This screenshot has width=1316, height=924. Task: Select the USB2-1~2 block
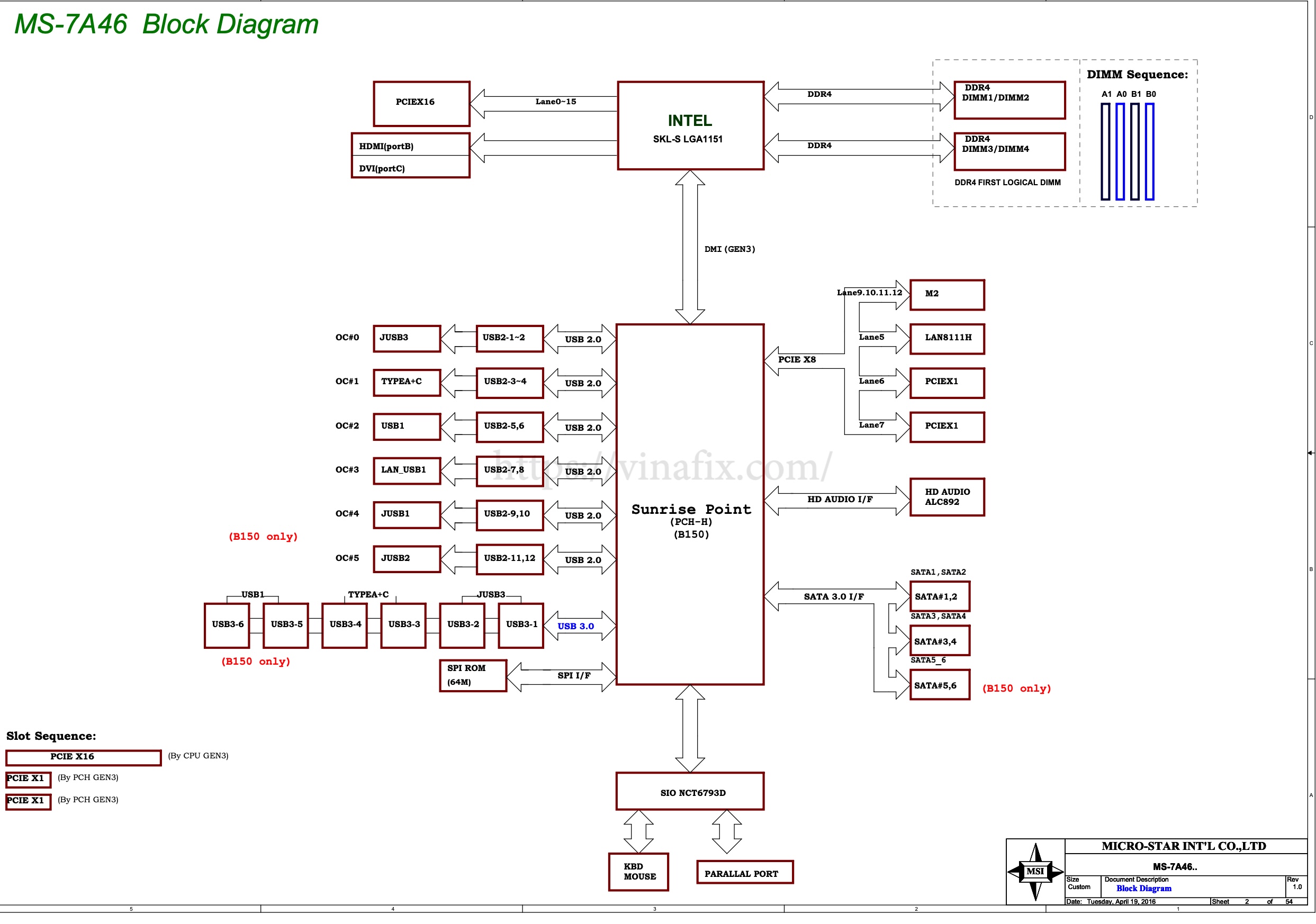(510, 339)
